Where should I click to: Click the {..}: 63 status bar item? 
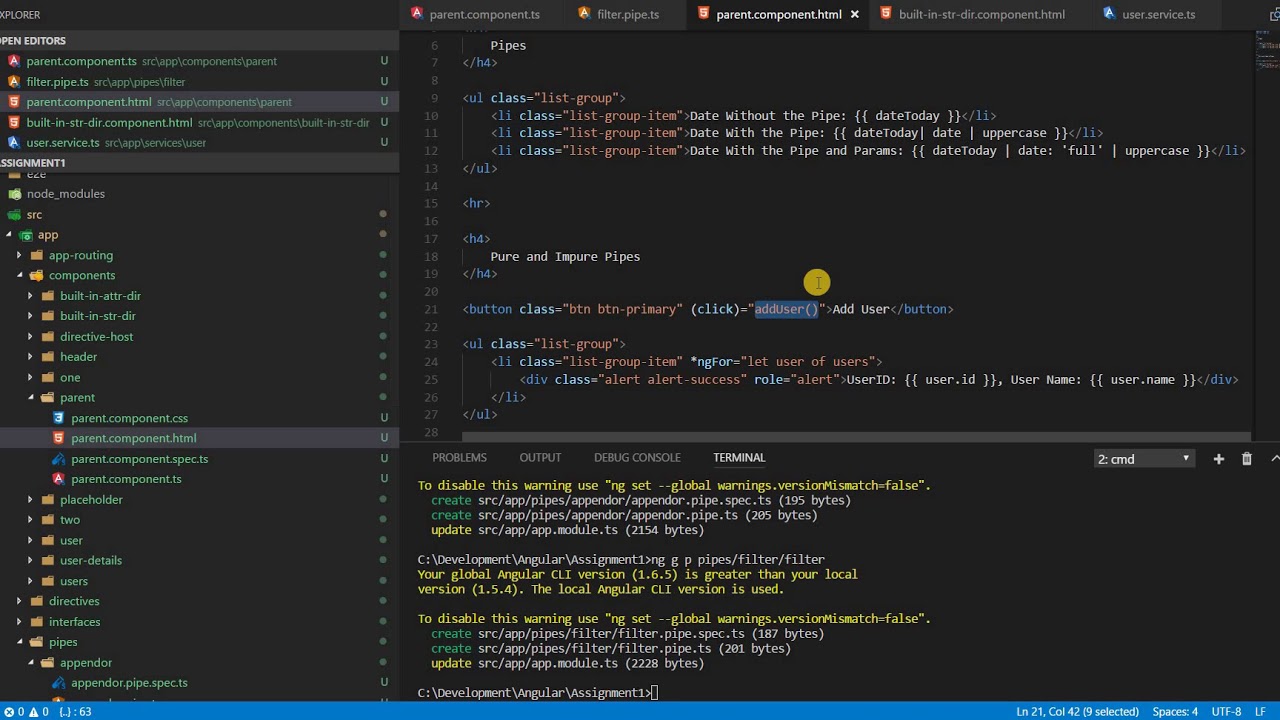pyautogui.click(x=76, y=712)
